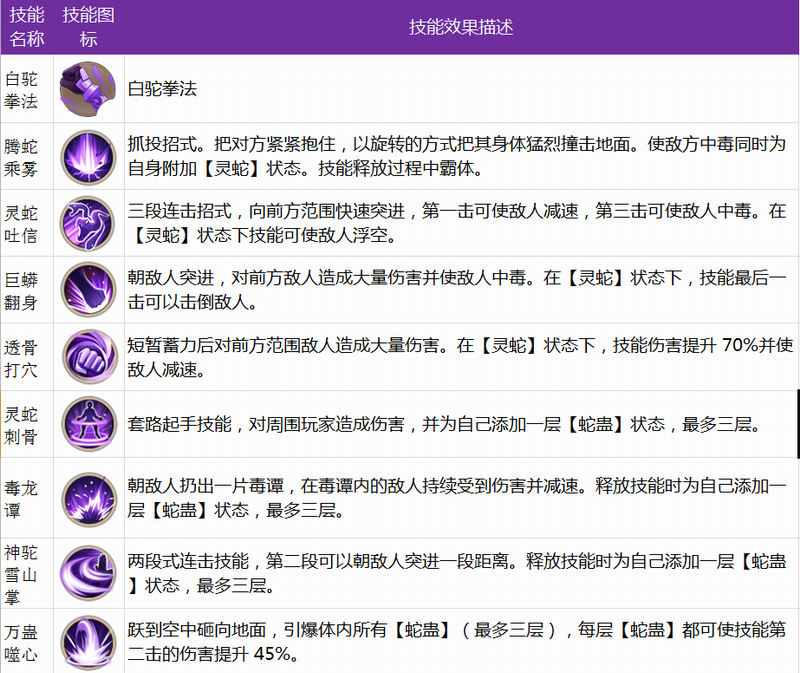Click the description starting 朝敌人突进

pyautogui.click(x=461, y=290)
